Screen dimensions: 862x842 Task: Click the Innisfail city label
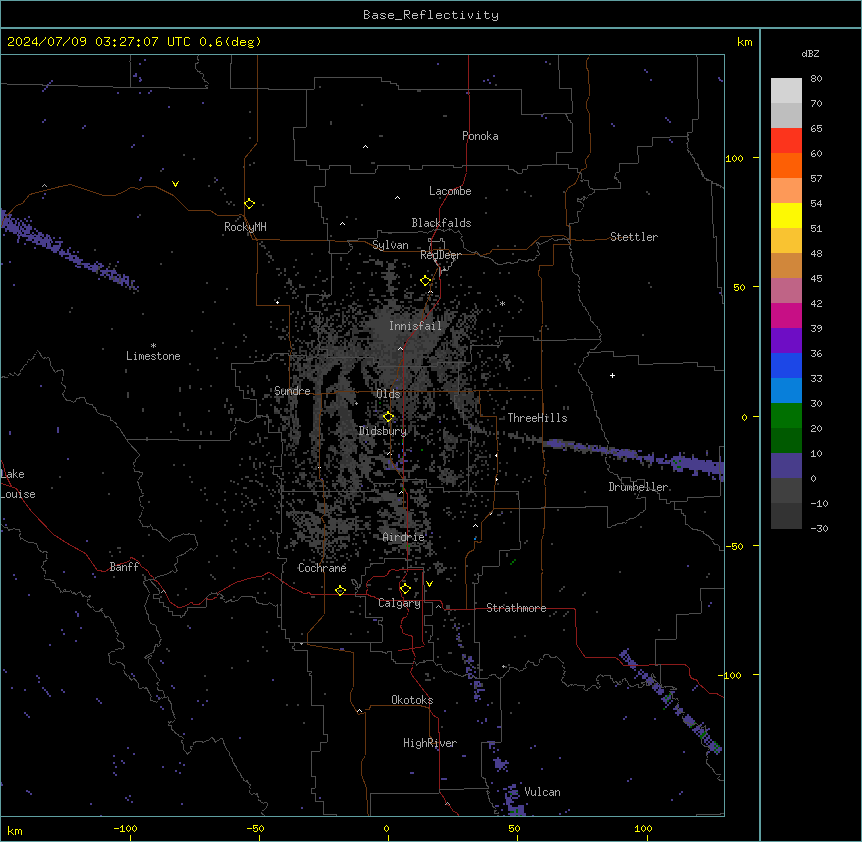pyautogui.click(x=415, y=326)
